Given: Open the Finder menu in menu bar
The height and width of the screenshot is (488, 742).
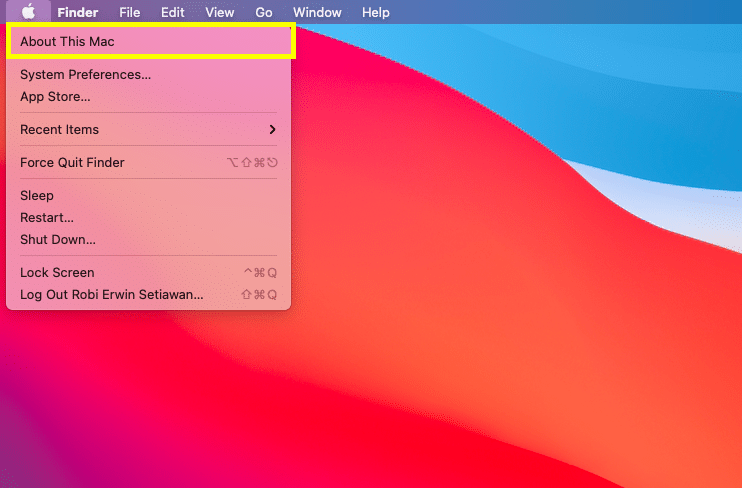Looking at the screenshot, I should (x=78, y=12).
